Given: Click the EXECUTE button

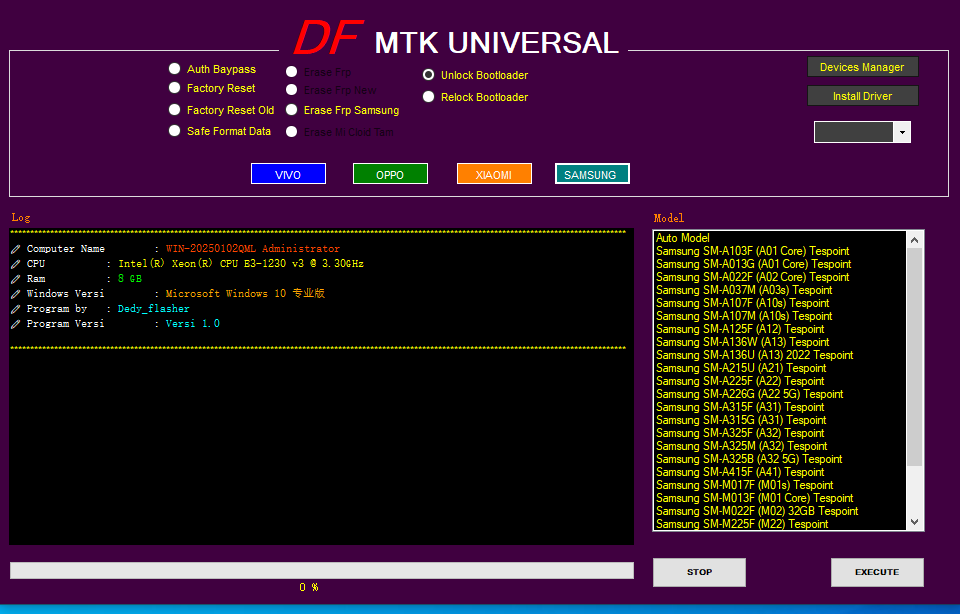Looking at the screenshot, I should click(x=877, y=572).
